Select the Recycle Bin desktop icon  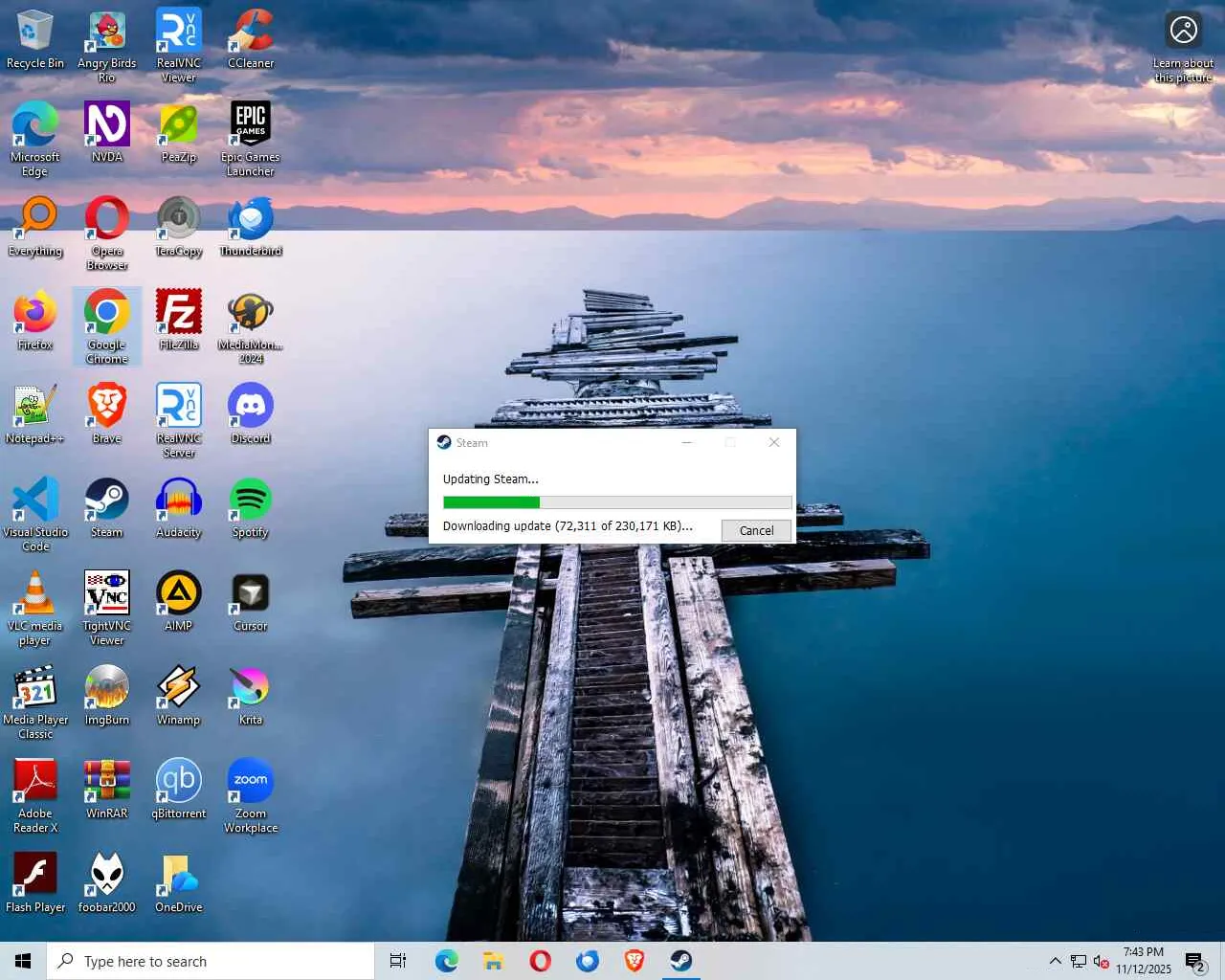[x=35, y=40]
